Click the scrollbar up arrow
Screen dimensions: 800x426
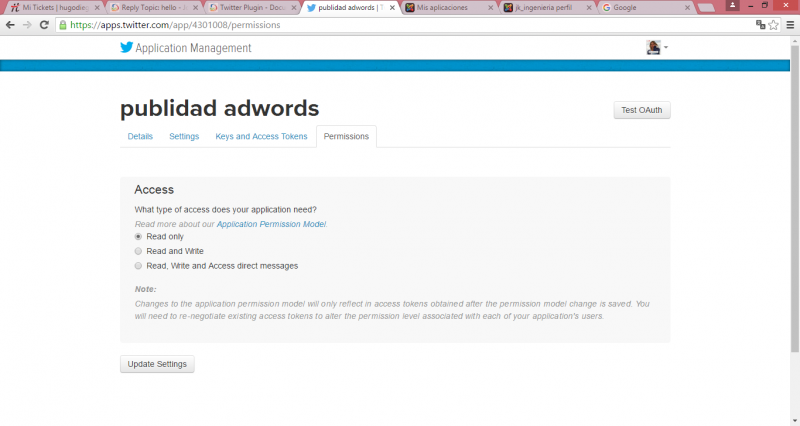[x=795, y=40]
